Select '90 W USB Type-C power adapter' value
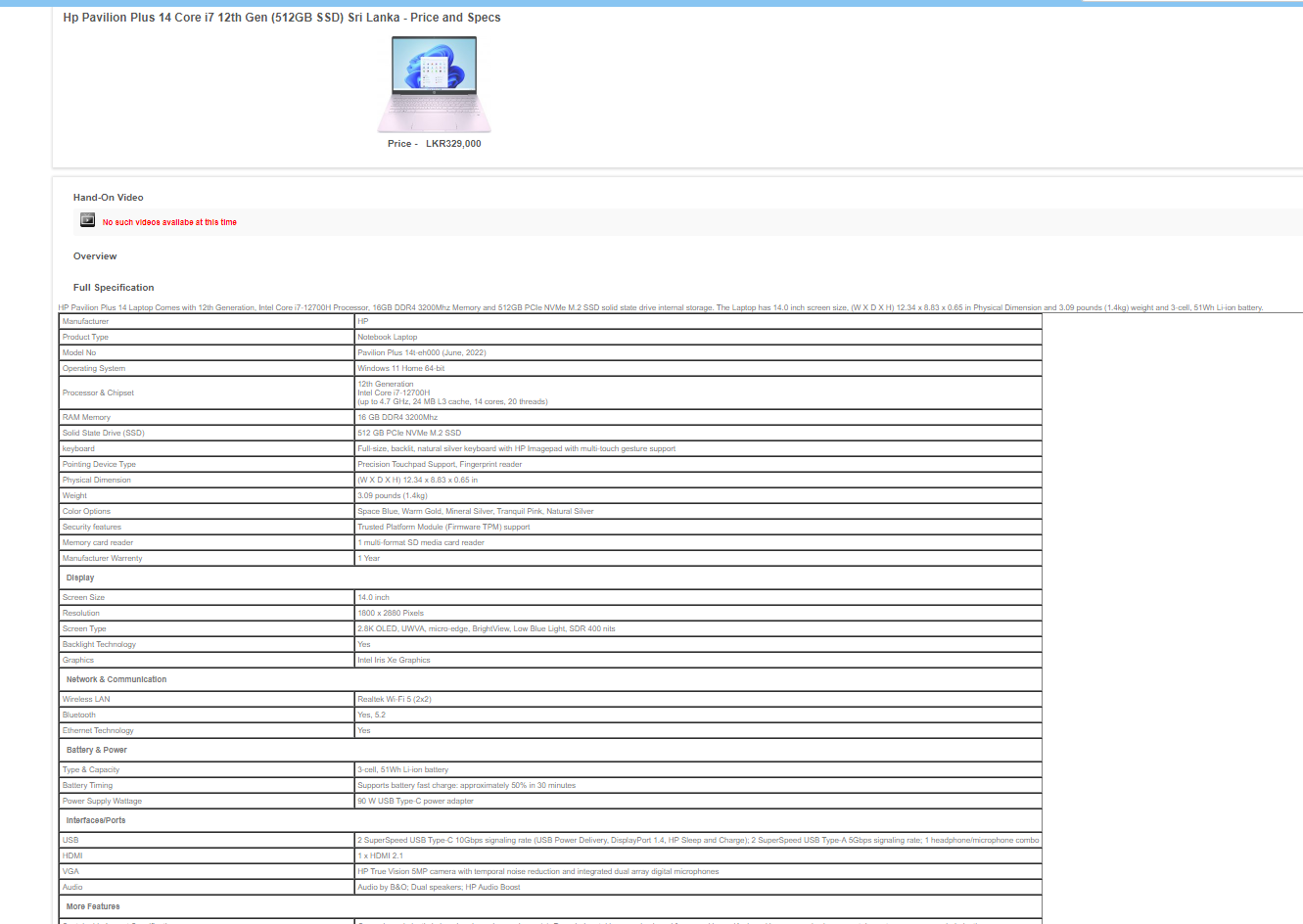Screen dimensions: 1303x924 point(415,801)
